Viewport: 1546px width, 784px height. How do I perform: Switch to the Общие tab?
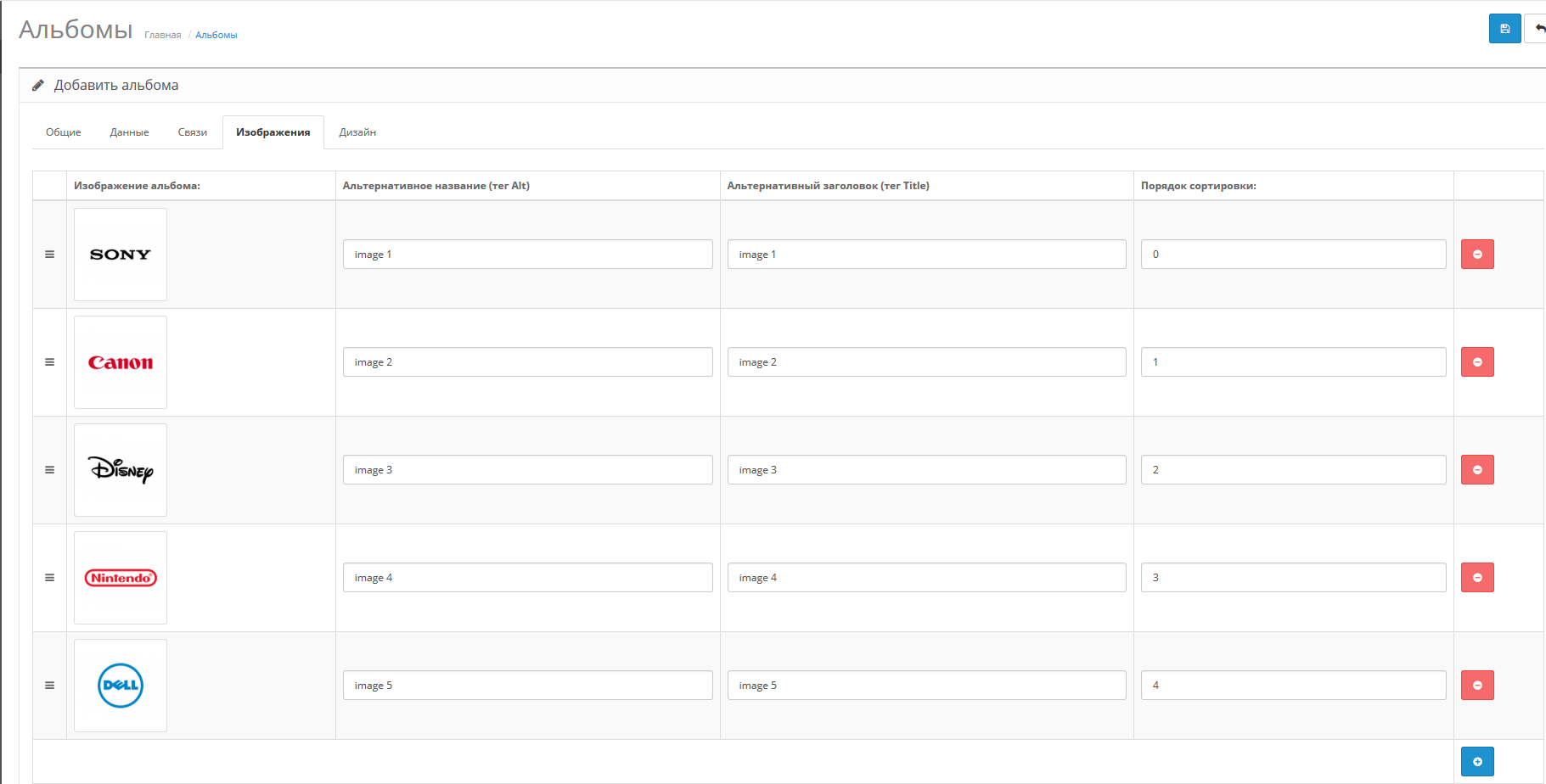pyautogui.click(x=64, y=132)
